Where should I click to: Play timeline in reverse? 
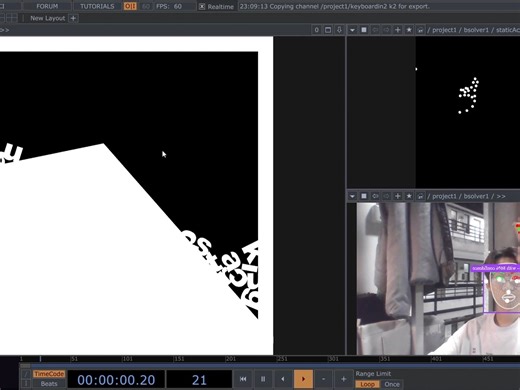point(283,379)
